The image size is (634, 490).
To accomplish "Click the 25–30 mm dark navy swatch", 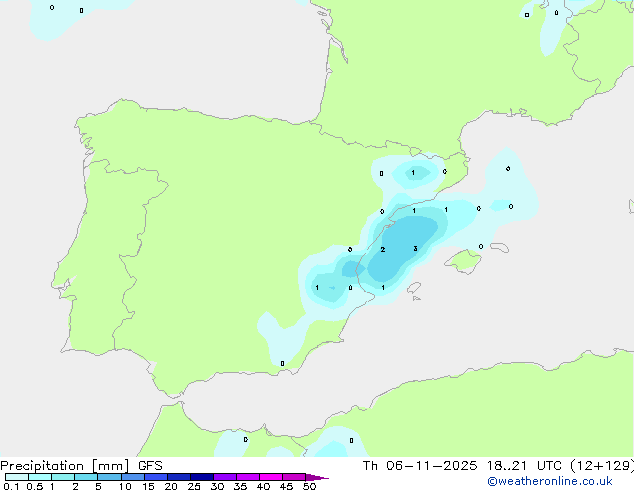I will pyautogui.click(x=202, y=477).
